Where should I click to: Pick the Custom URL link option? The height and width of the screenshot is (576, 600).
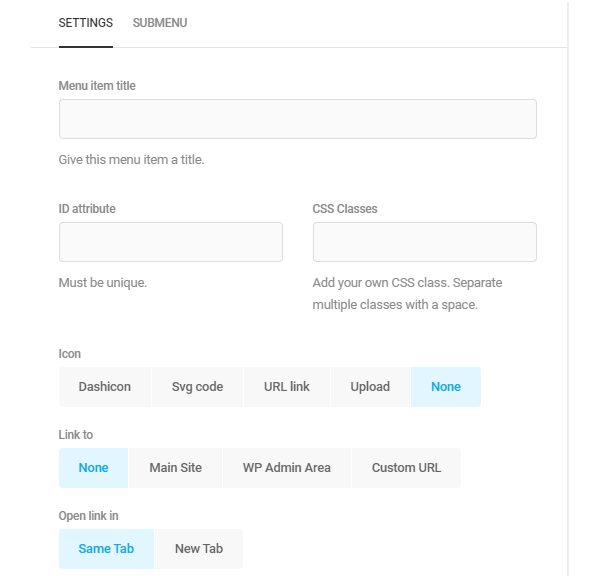pos(406,468)
